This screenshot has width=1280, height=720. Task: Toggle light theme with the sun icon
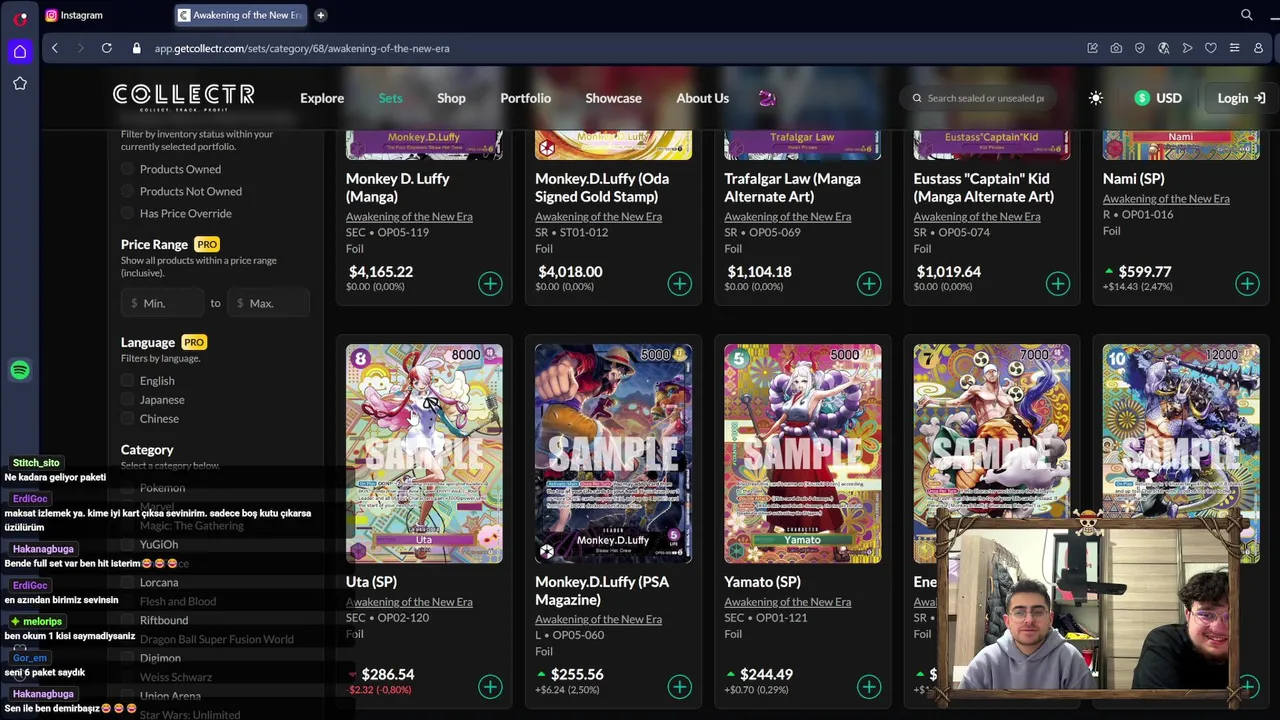pos(1096,98)
